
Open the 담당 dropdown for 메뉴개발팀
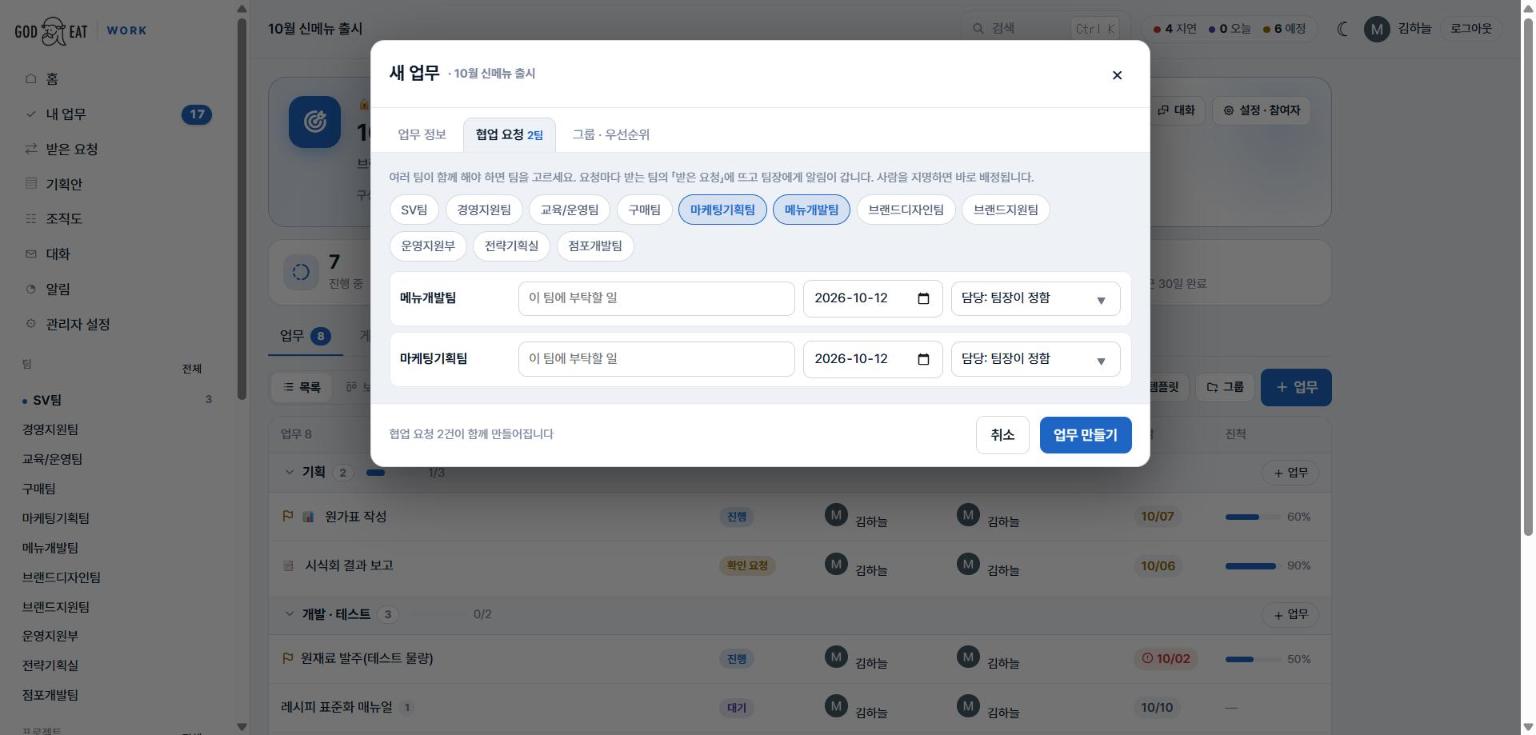[x=1035, y=299]
